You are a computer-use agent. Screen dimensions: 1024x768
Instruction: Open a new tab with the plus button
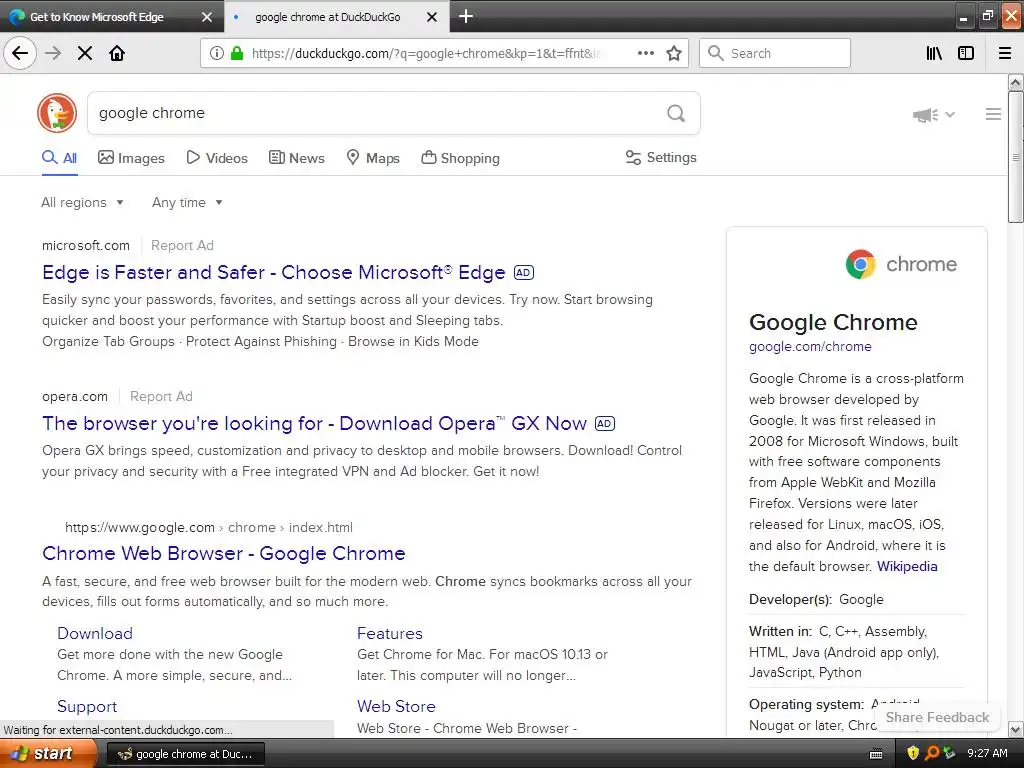coord(466,16)
